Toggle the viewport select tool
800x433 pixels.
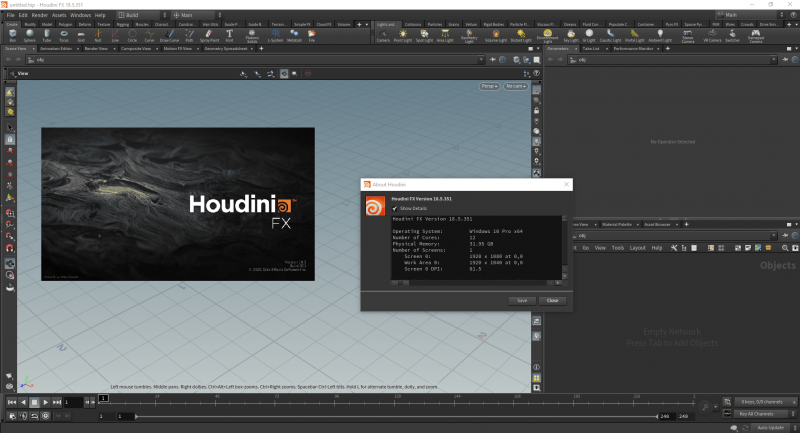pyautogui.click(x=10, y=128)
